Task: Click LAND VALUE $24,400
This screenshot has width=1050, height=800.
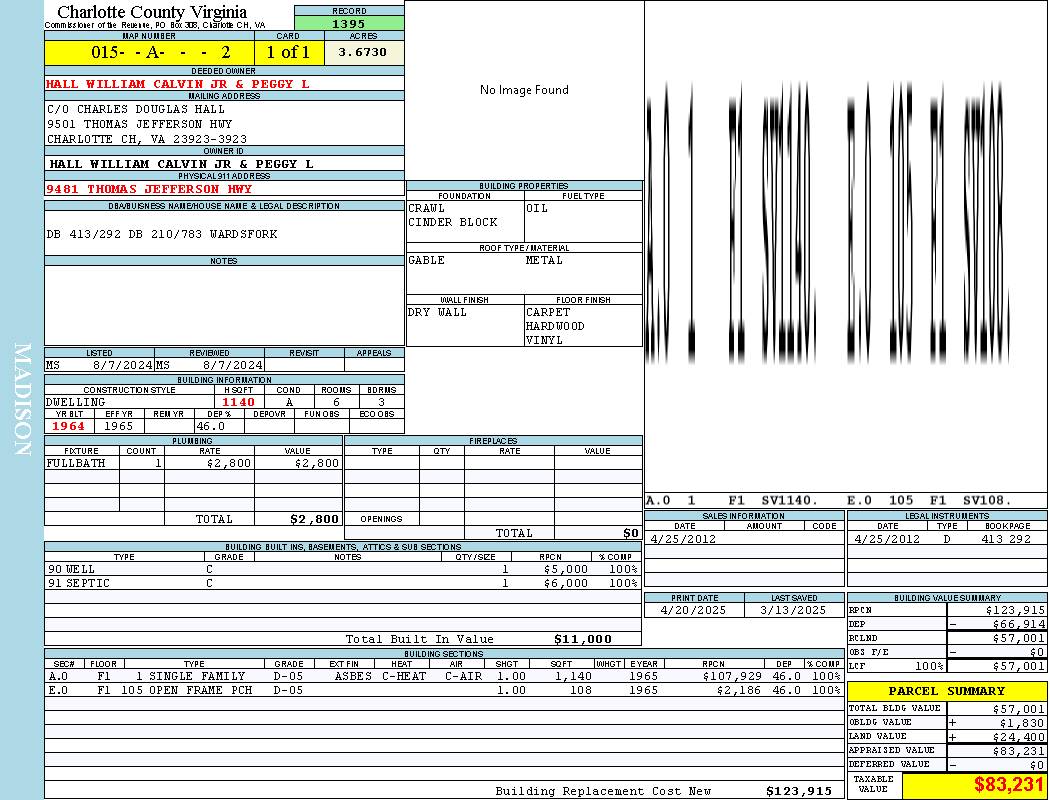Action: [x=1019, y=737]
